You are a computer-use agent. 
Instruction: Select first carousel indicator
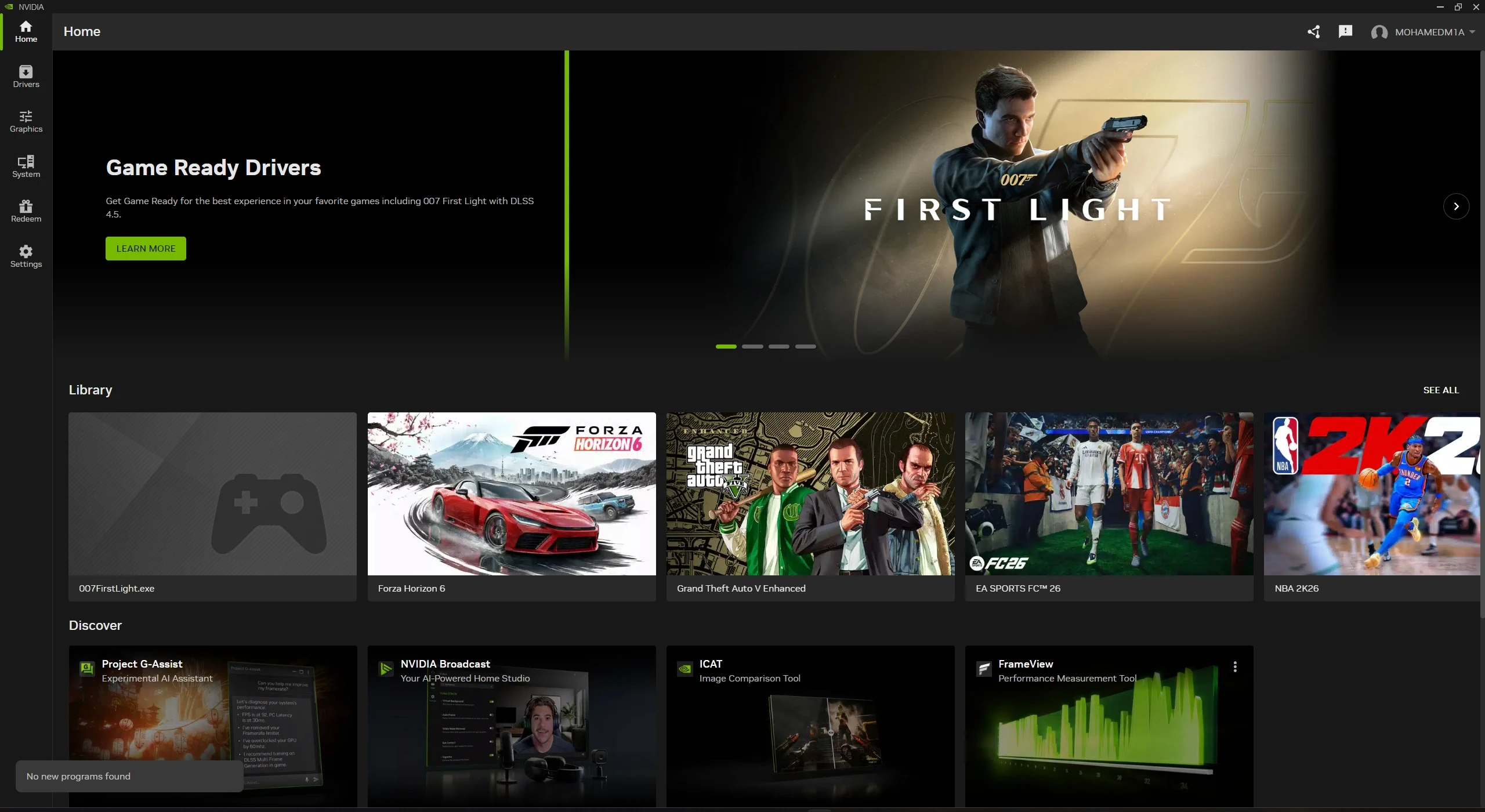(x=726, y=346)
